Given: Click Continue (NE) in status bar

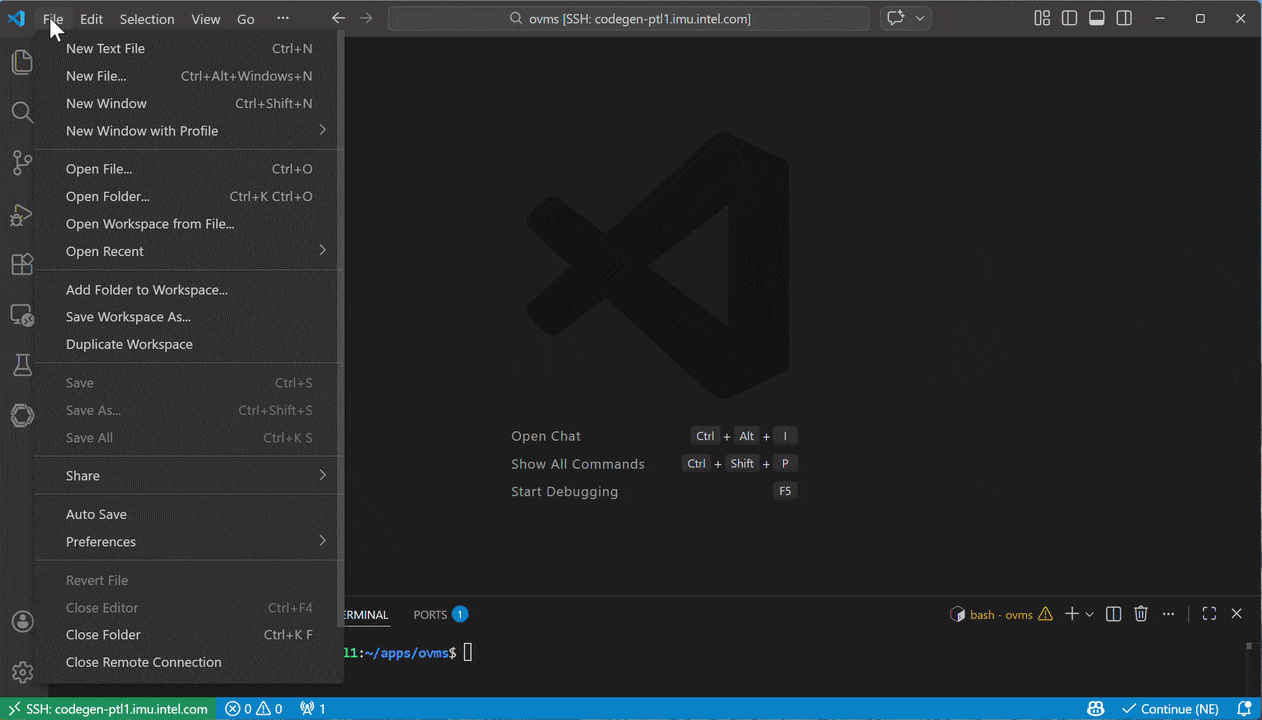Looking at the screenshot, I should pyautogui.click(x=1170, y=709).
